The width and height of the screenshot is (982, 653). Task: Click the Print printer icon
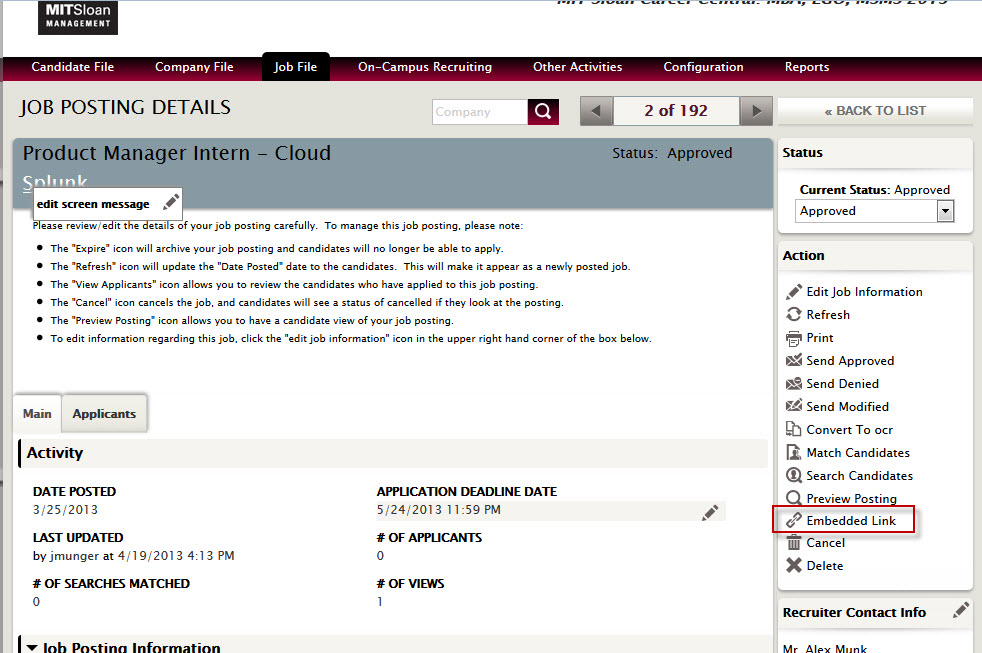(793, 338)
